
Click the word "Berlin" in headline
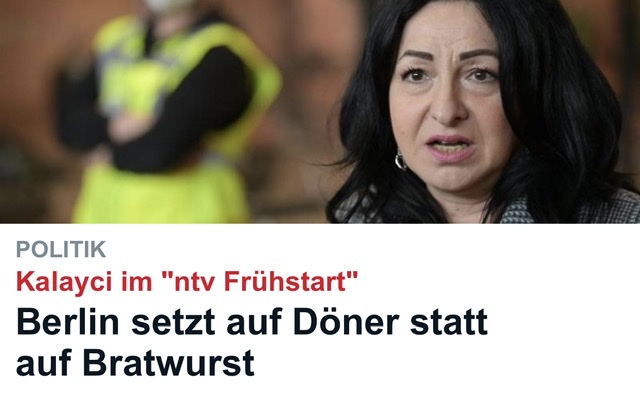click(68, 323)
